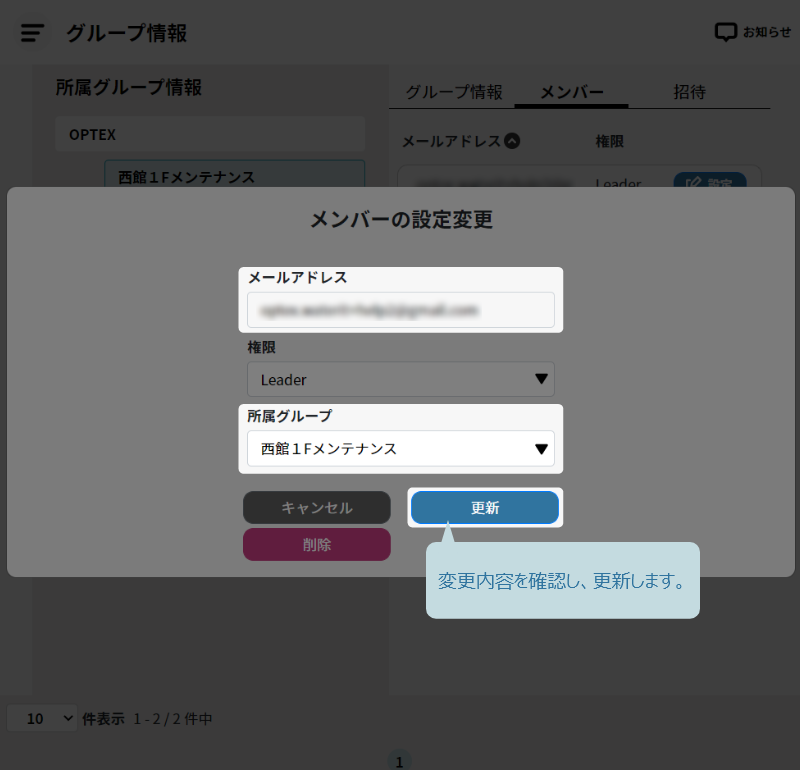Open the お知らせ notifications icon
The height and width of the screenshot is (770, 800).
tap(726, 32)
